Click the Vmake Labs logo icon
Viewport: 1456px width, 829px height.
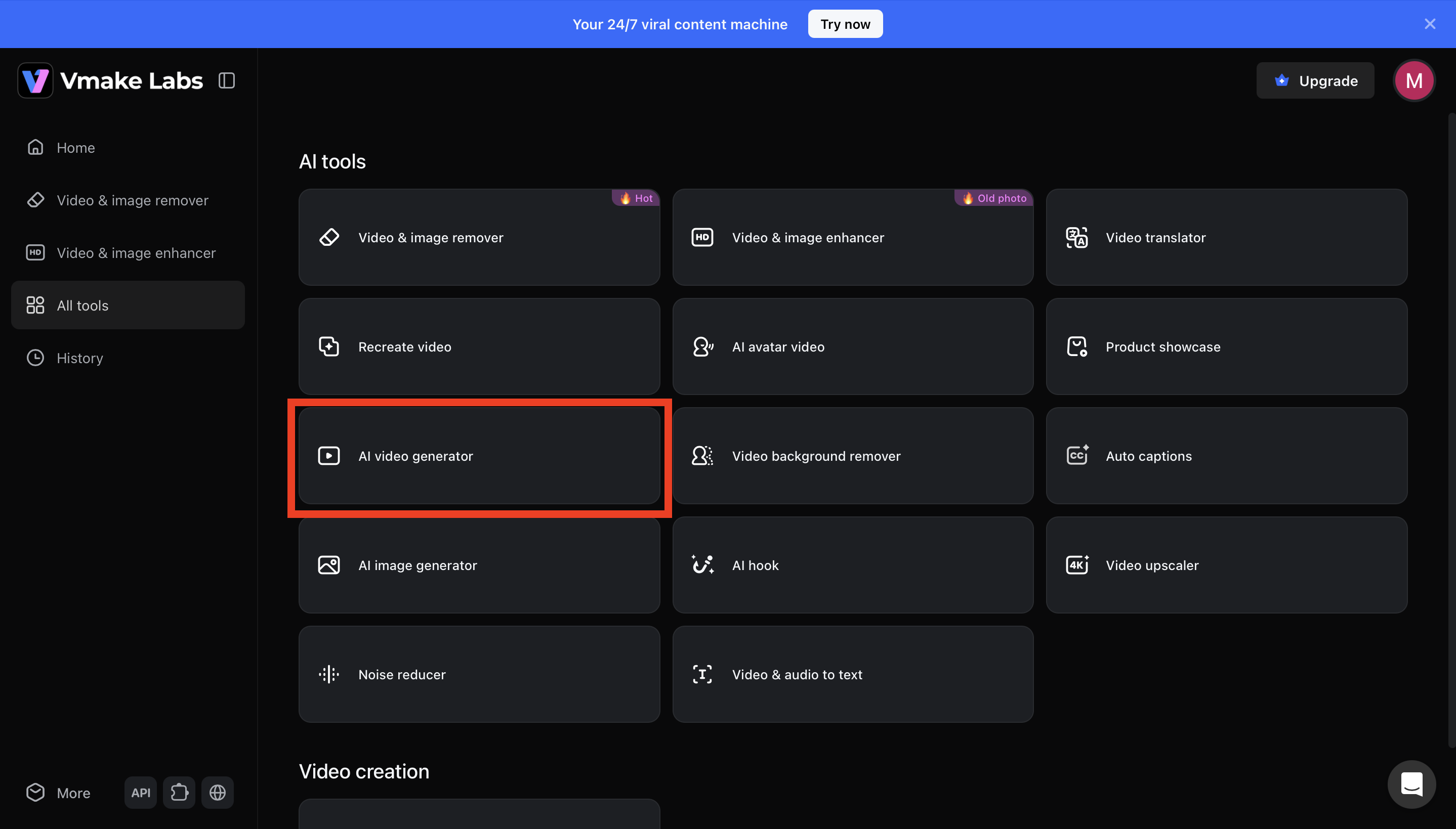point(35,80)
